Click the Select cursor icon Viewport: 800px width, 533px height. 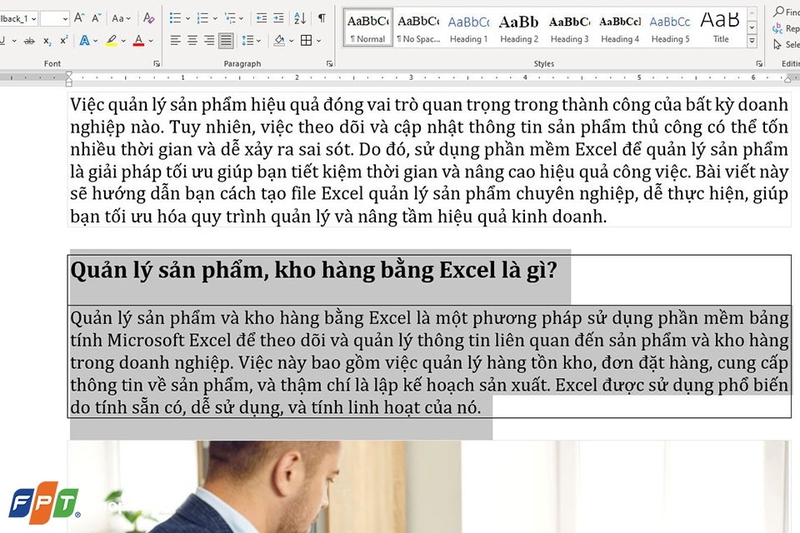click(778, 45)
